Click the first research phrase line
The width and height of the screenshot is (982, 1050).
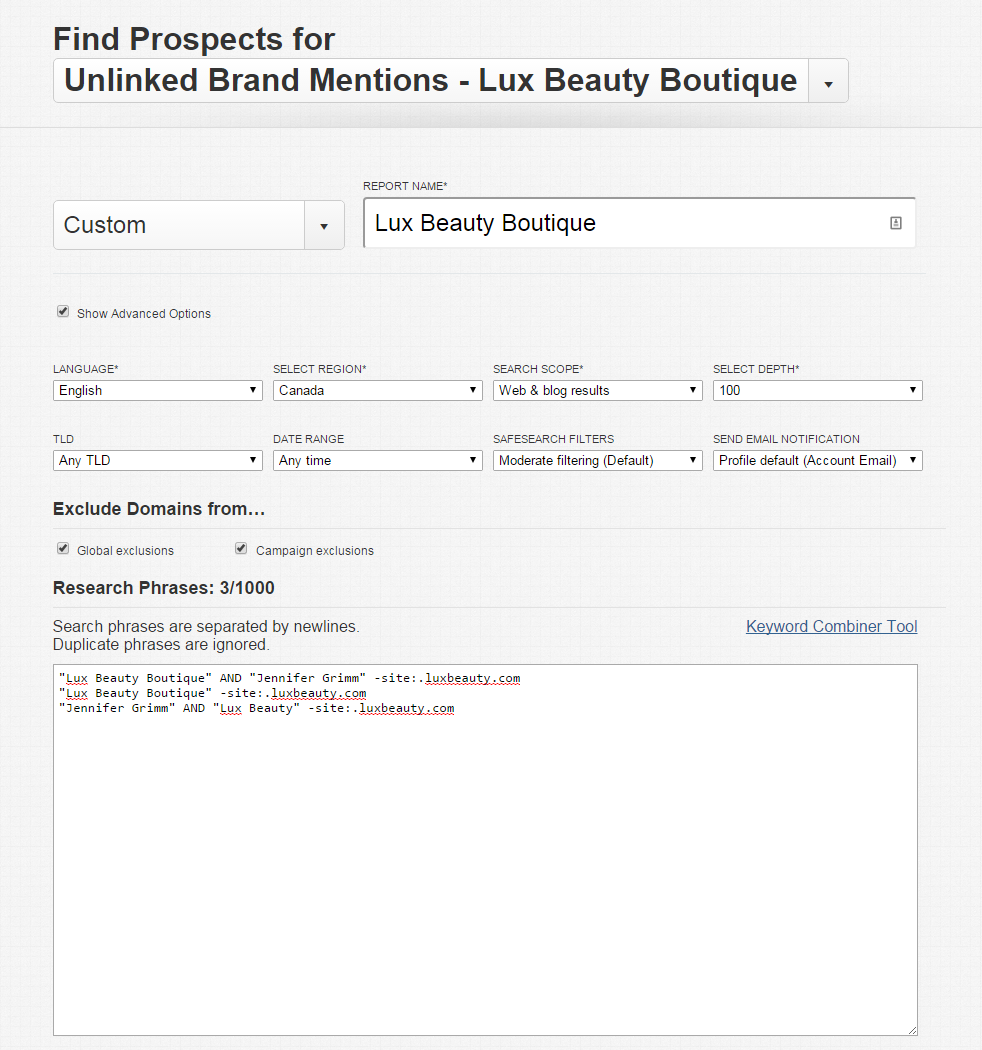[x=290, y=678]
